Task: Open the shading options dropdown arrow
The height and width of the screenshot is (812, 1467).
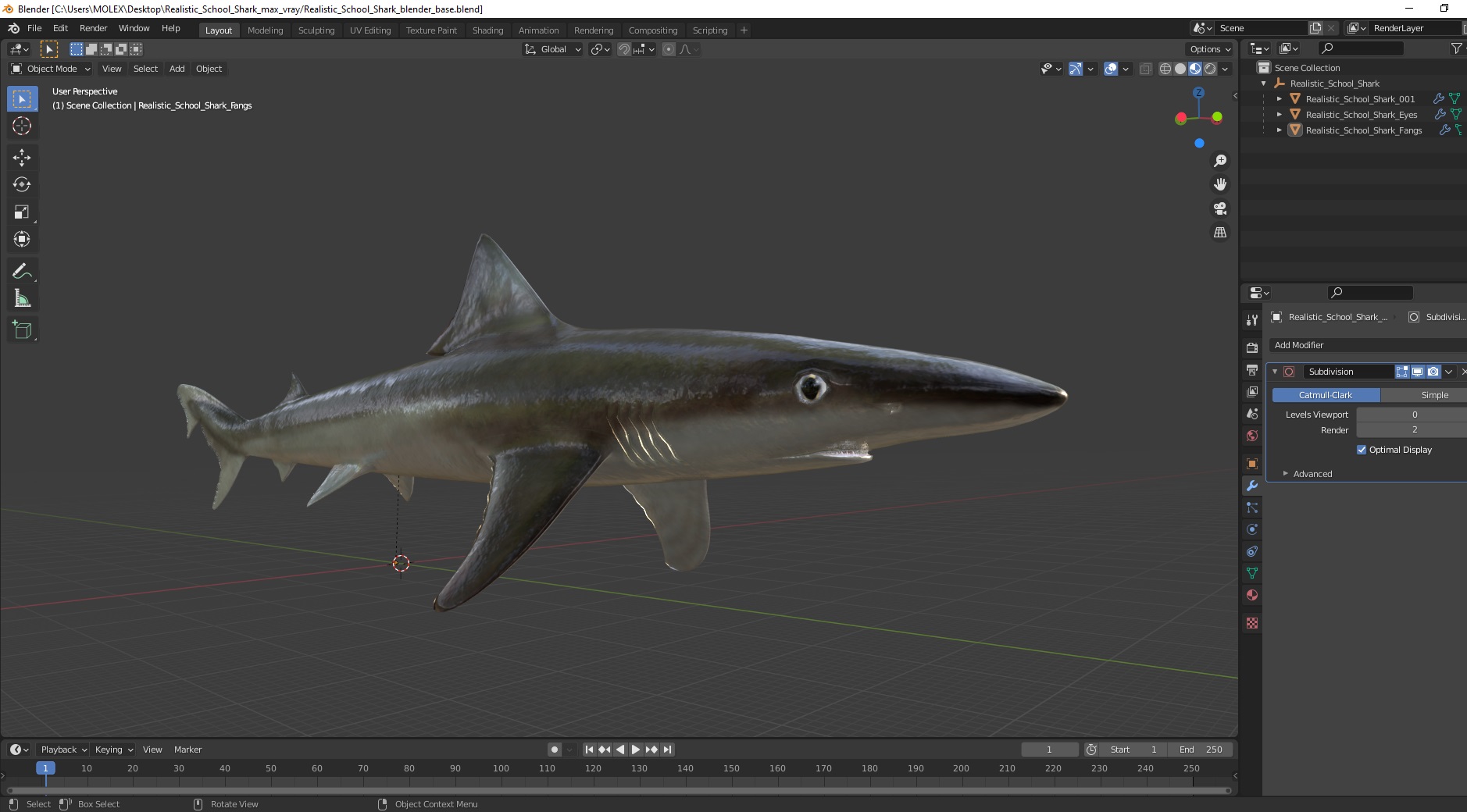Action: pyautogui.click(x=1226, y=69)
